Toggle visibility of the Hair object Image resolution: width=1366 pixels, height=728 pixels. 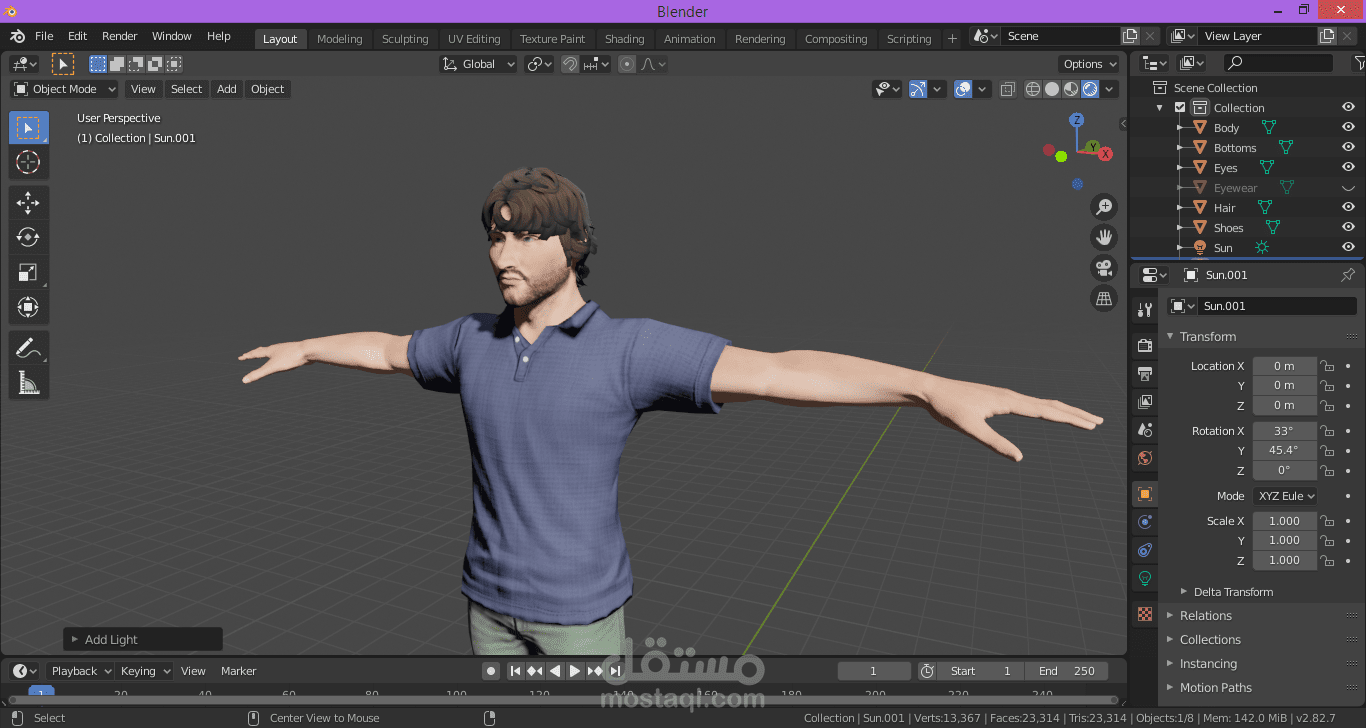(x=1348, y=207)
